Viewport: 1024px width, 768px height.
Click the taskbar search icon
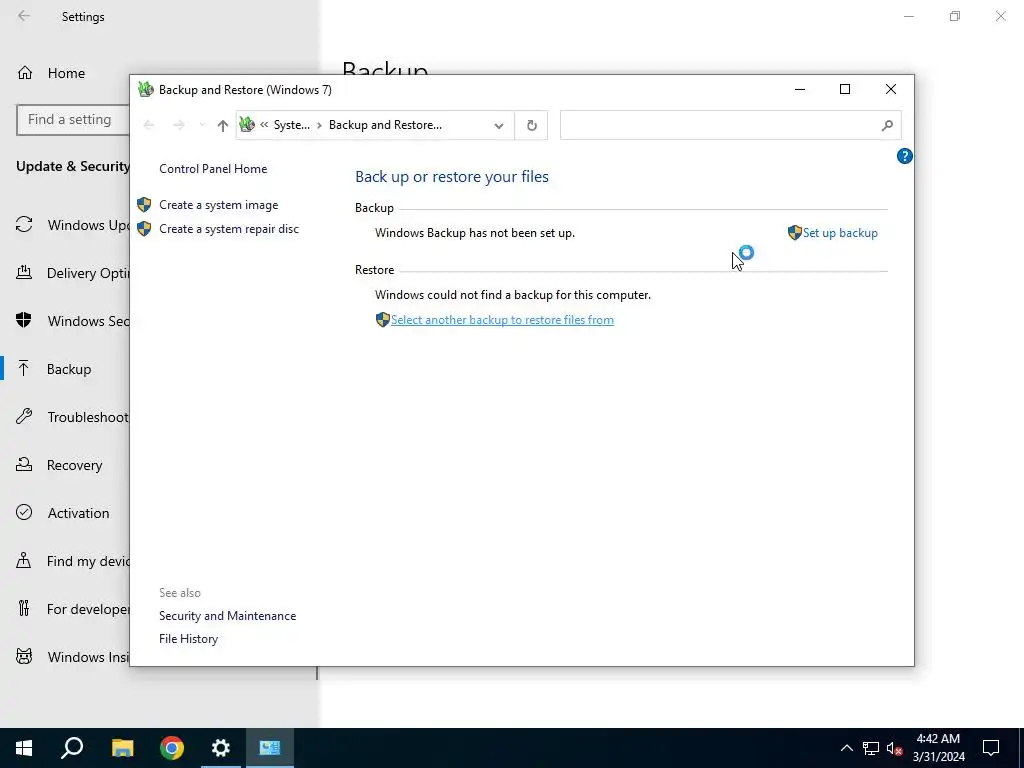72,748
